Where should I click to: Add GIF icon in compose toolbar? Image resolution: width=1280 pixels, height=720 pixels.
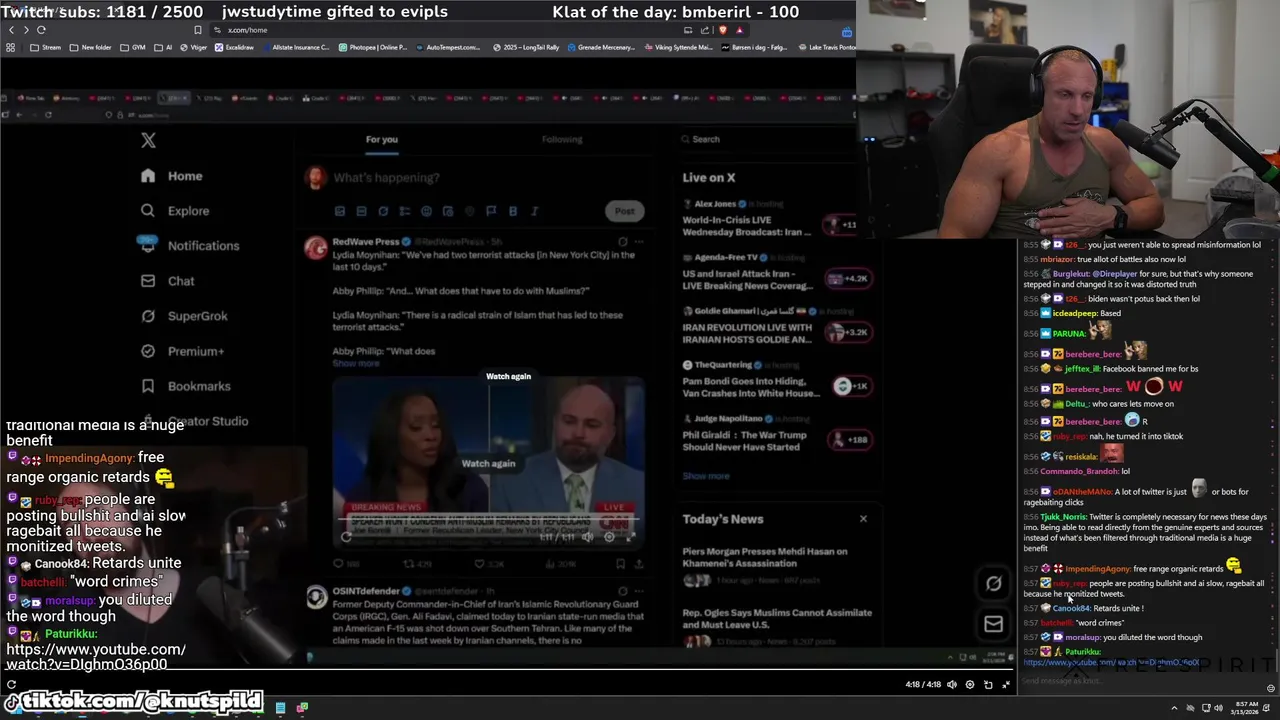pyautogui.click(x=361, y=211)
